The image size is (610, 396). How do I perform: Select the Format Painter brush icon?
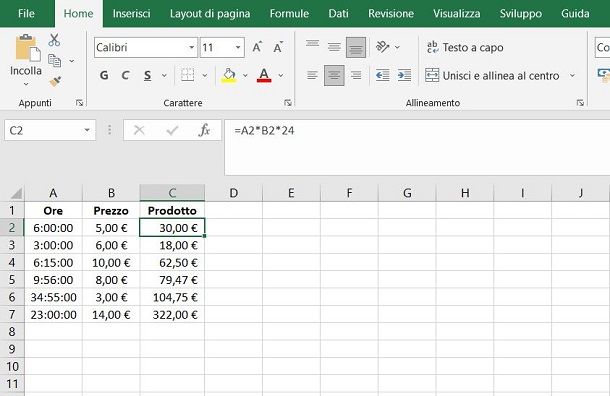point(55,81)
